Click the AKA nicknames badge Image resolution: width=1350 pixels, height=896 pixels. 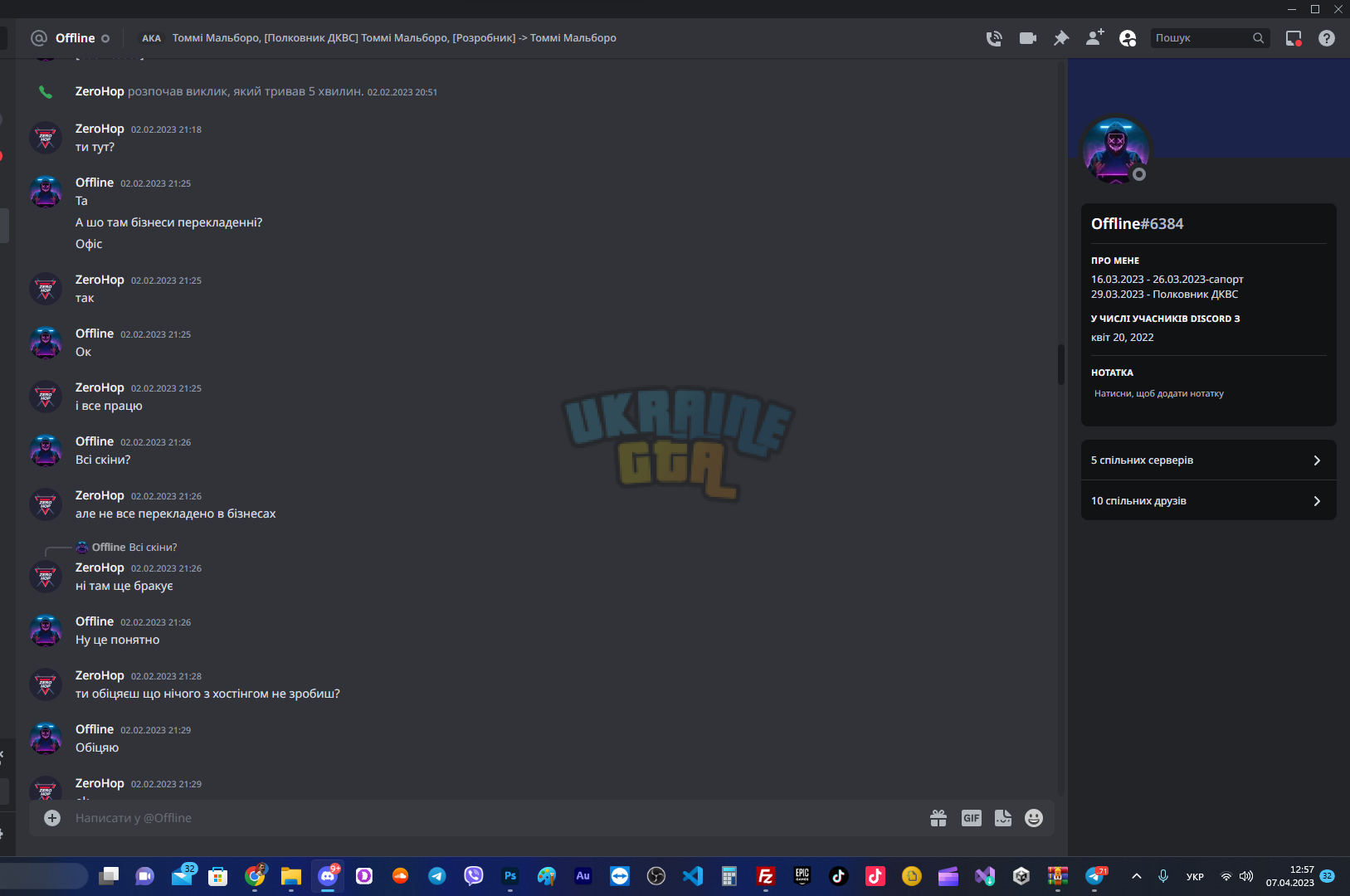[x=151, y=38]
